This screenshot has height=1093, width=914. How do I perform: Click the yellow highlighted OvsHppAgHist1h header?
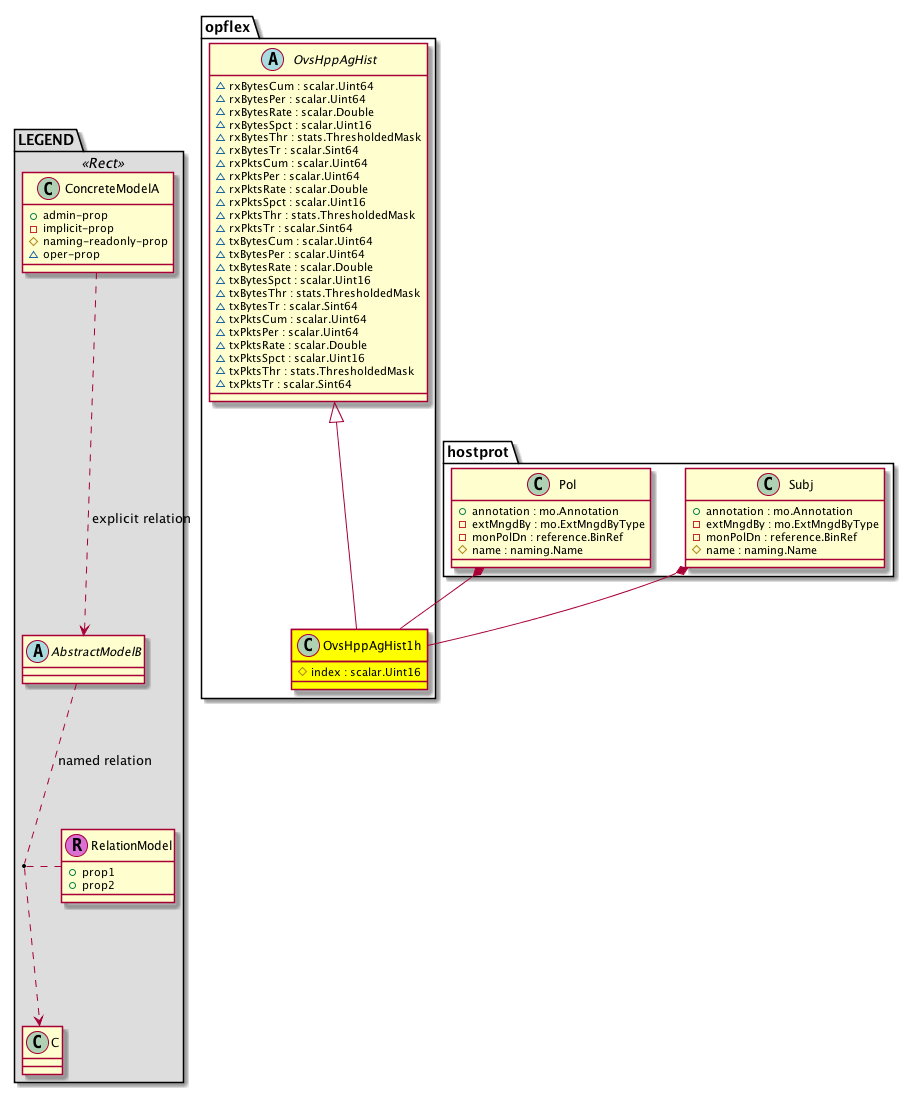pos(359,646)
